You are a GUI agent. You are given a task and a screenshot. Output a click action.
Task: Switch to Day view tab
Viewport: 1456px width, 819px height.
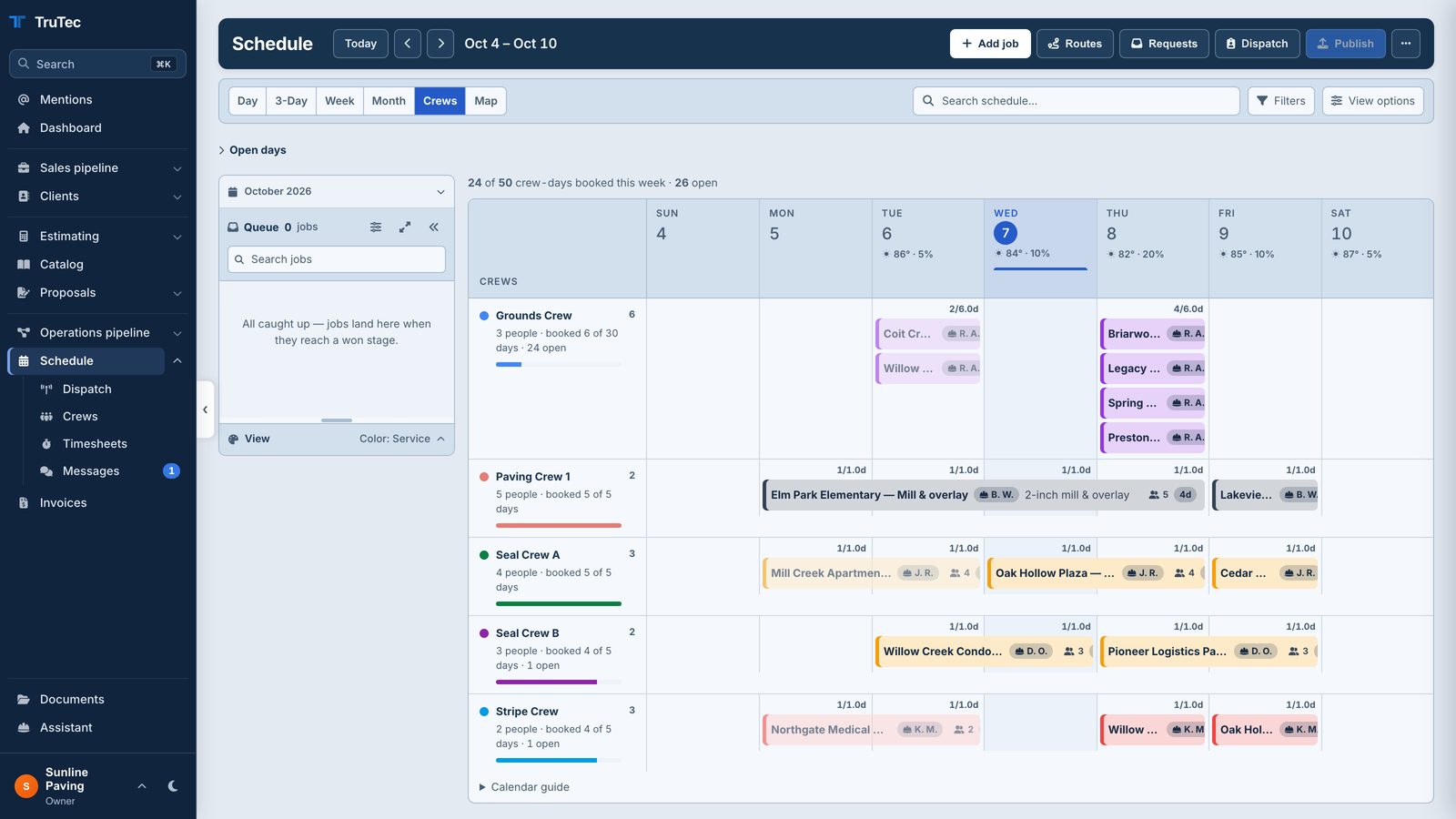[x=248, y=101]
